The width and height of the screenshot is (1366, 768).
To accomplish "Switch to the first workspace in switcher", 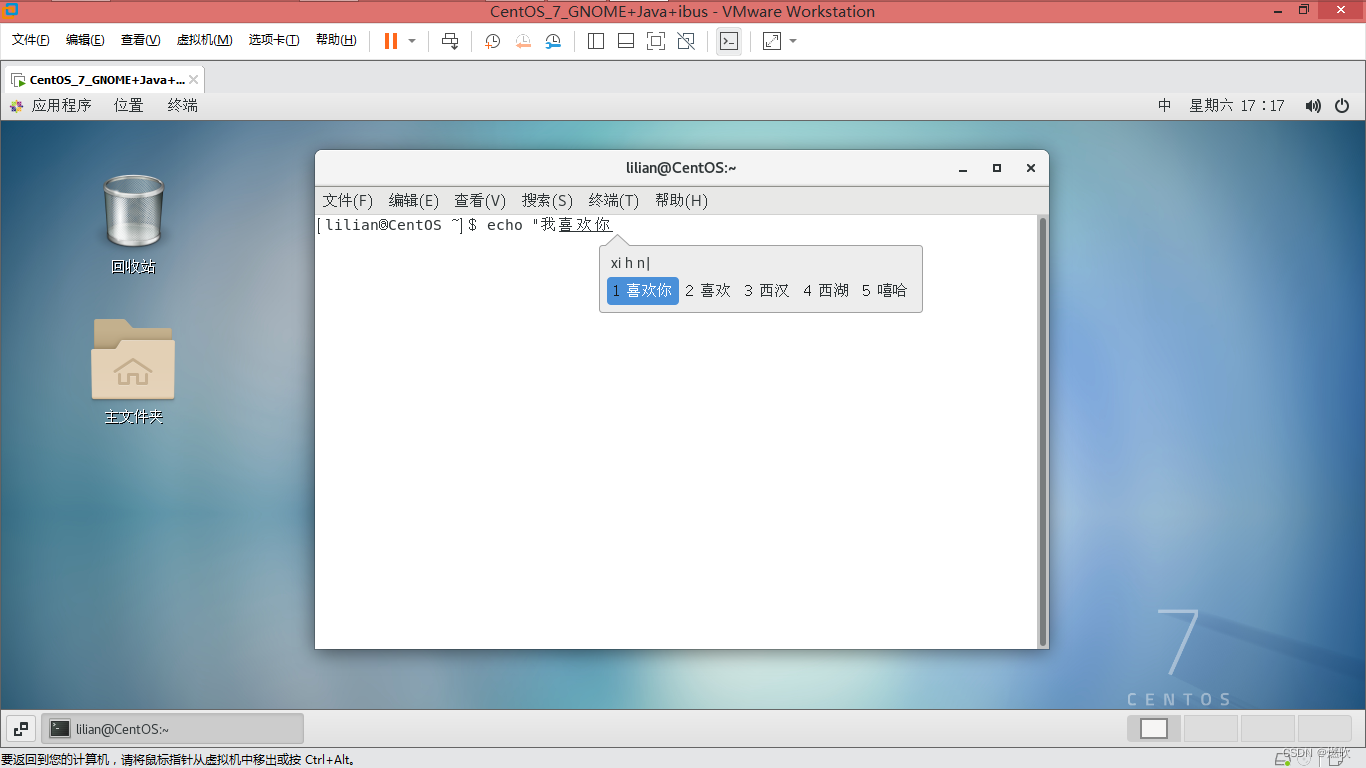I will point(1154,729).
